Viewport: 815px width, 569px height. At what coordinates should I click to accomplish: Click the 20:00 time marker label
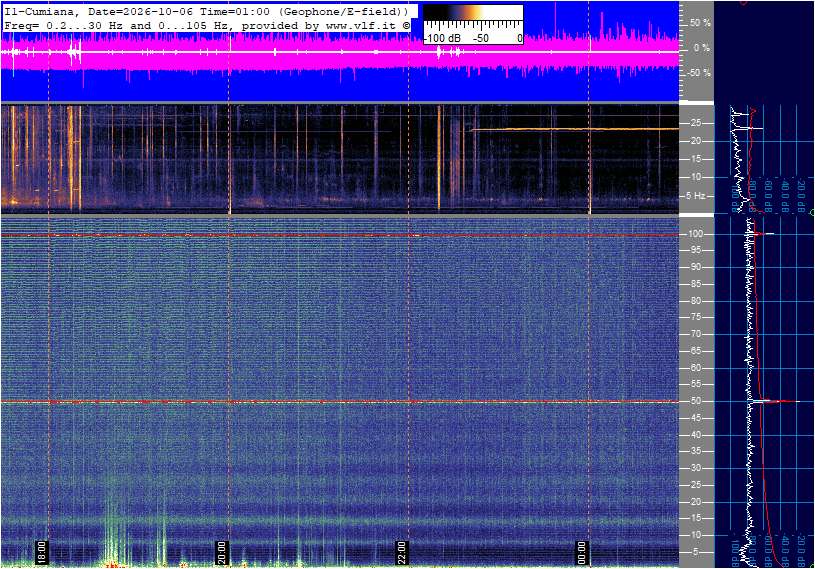[221, 552]
